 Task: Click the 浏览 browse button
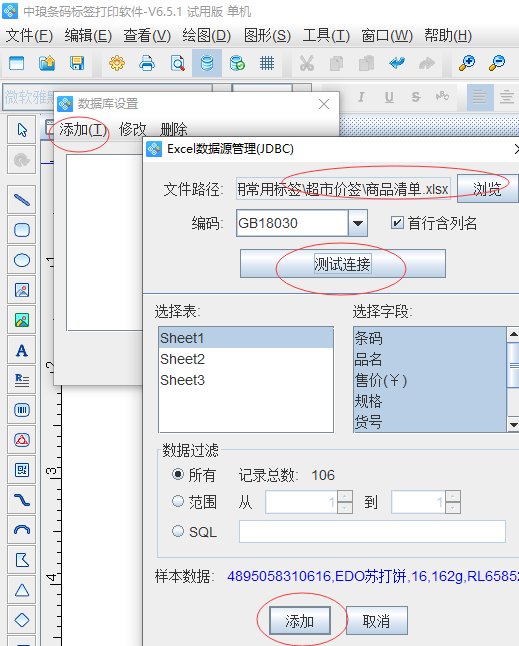[x=487, y=189]
